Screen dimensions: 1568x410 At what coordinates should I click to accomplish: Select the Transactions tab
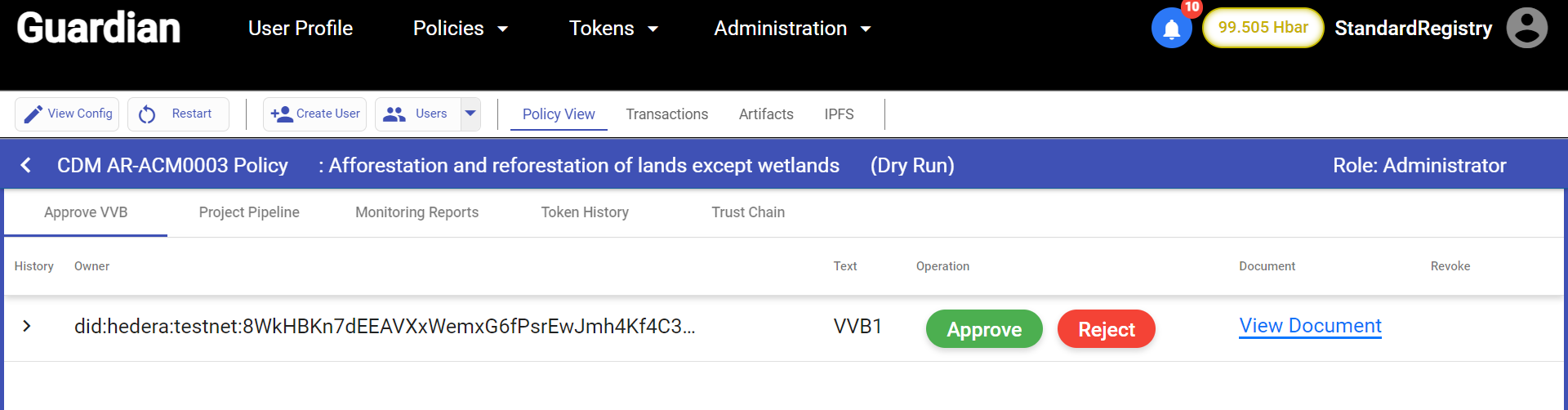pyautogui.click(x=666, y=114)
